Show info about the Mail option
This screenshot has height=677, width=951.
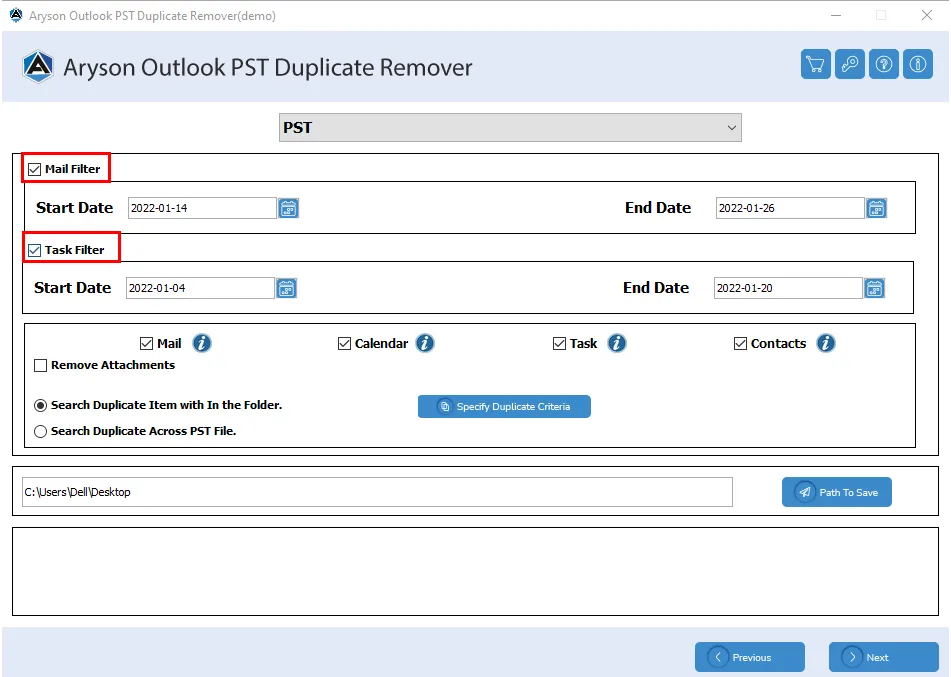click(202, 343)
